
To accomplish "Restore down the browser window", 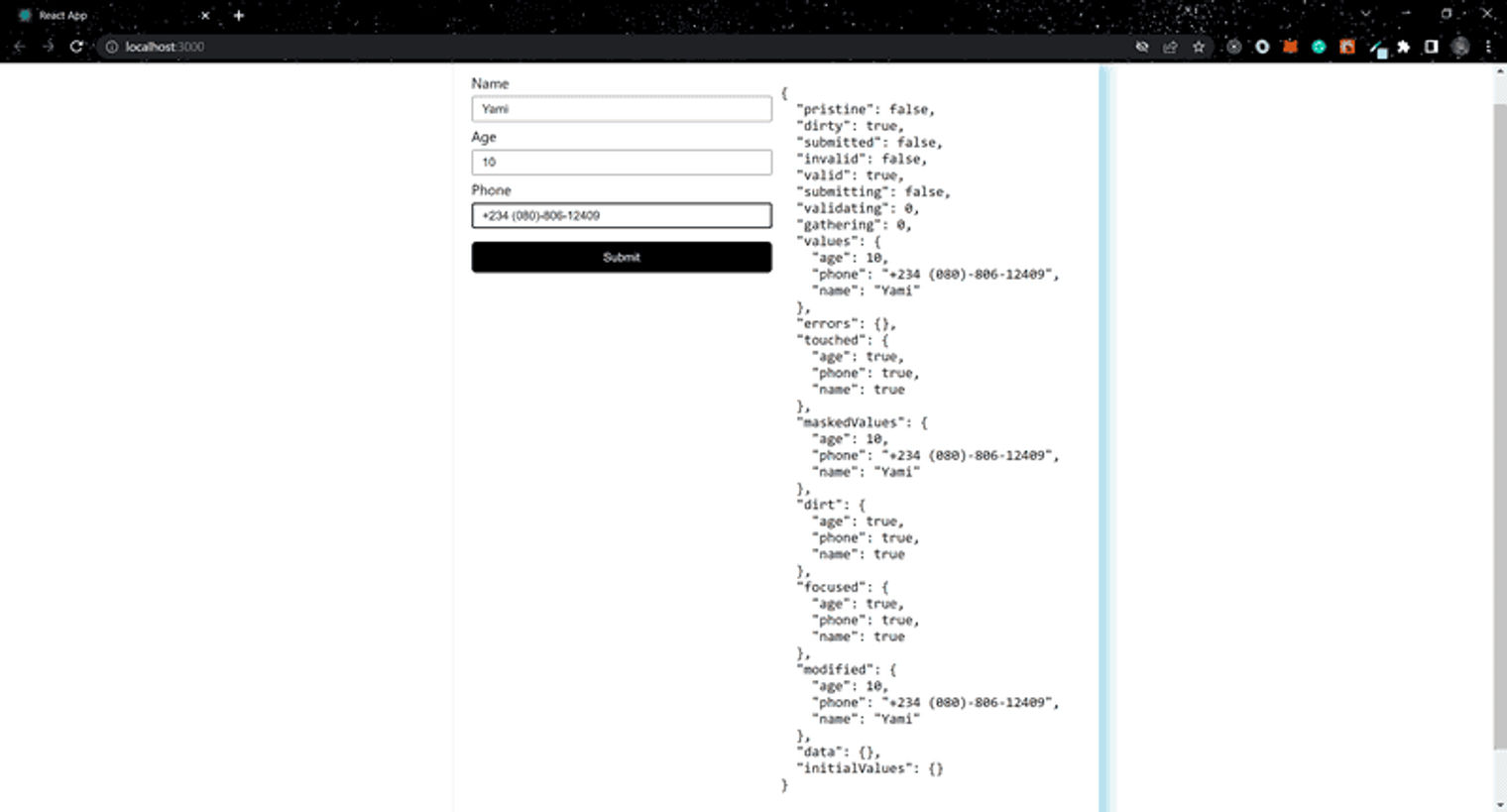I will coord(1447,14).
